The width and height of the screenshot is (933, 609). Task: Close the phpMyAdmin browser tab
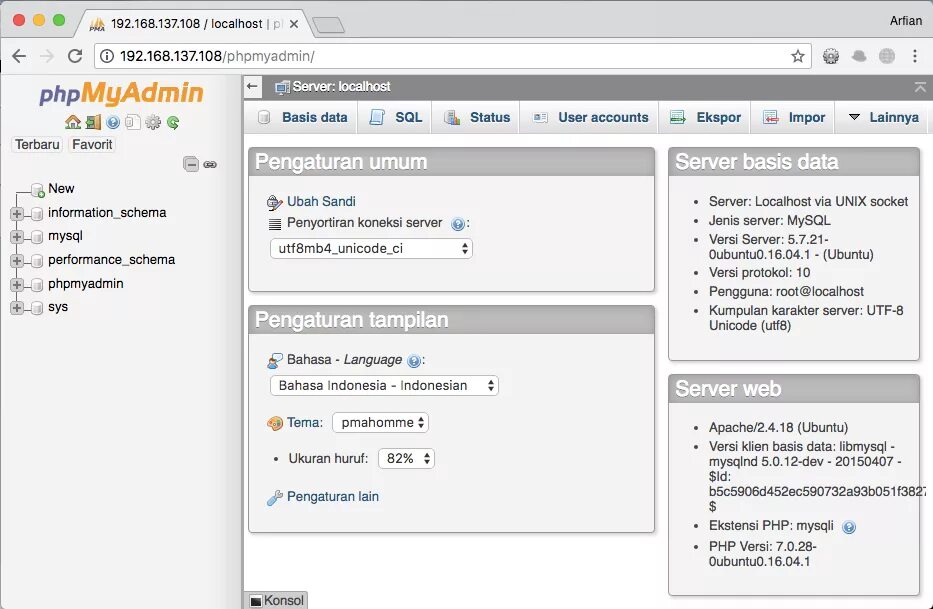coord(293,24)
